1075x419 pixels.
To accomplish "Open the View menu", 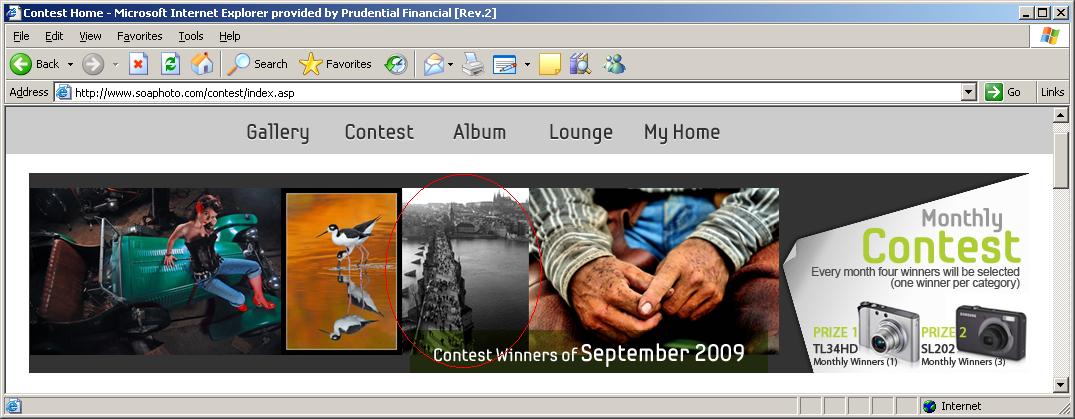I will 90,36.
